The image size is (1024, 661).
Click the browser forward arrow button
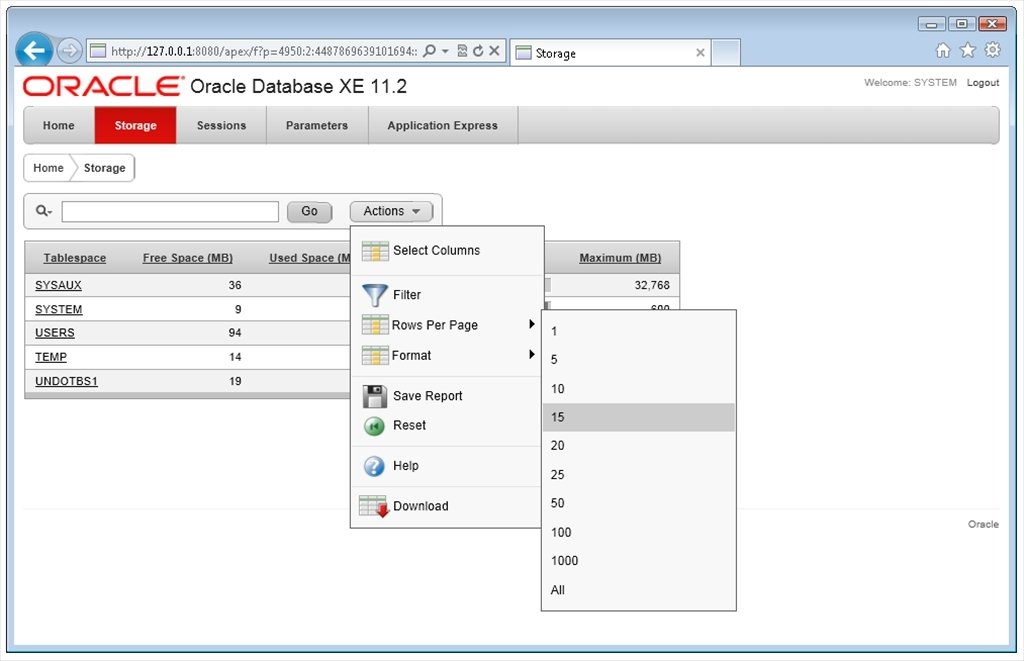tap(69, 50)
